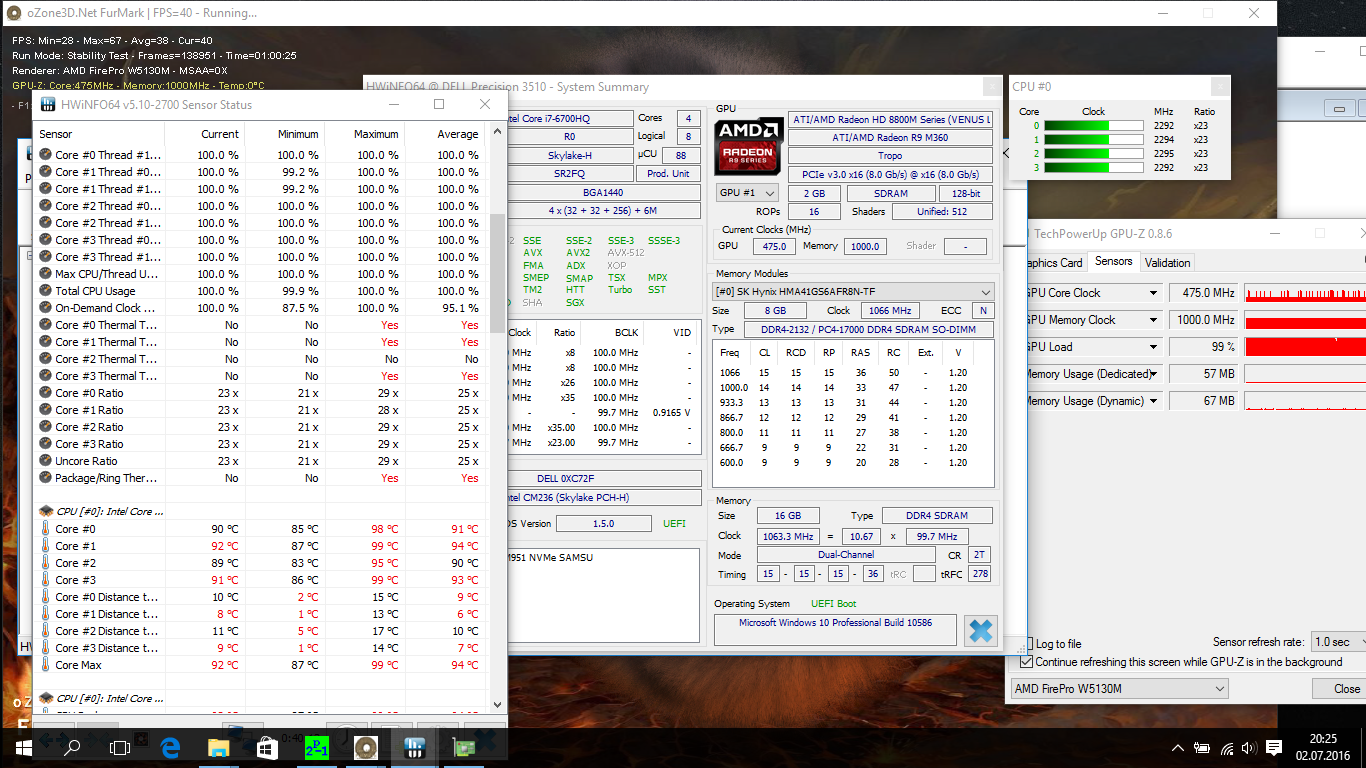Click the sensor icon beside On-Demand Clock
The image size is (1366, 768).
click(45, 308)
